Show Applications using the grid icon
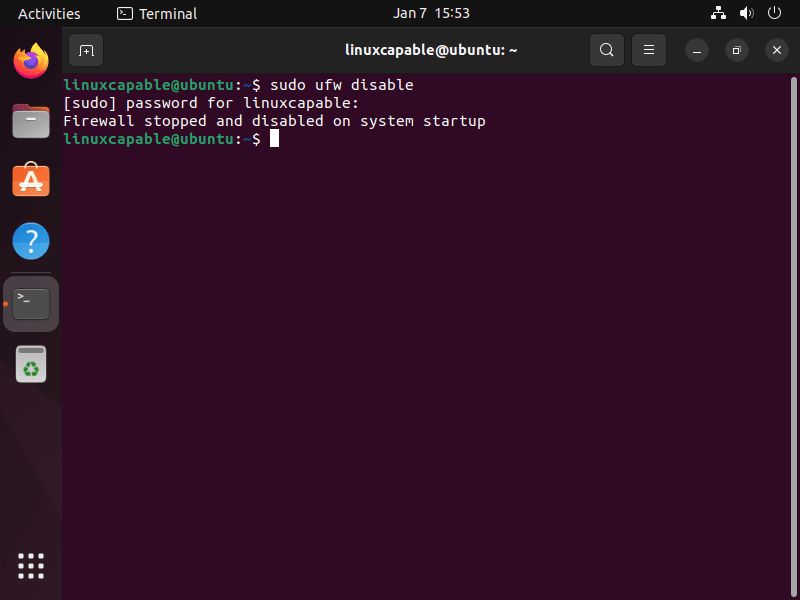The width and height of the screenshot is (800, 600). pos(31,566)
